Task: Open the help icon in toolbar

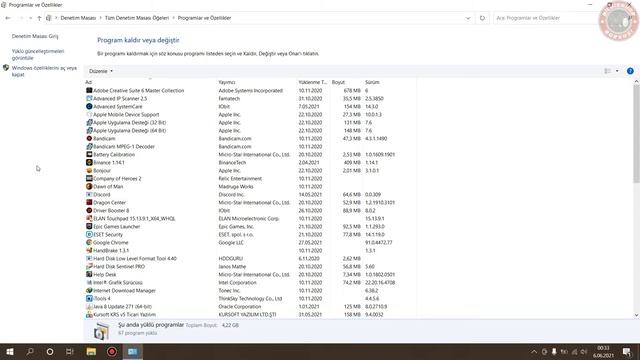Action: (630, 71)
